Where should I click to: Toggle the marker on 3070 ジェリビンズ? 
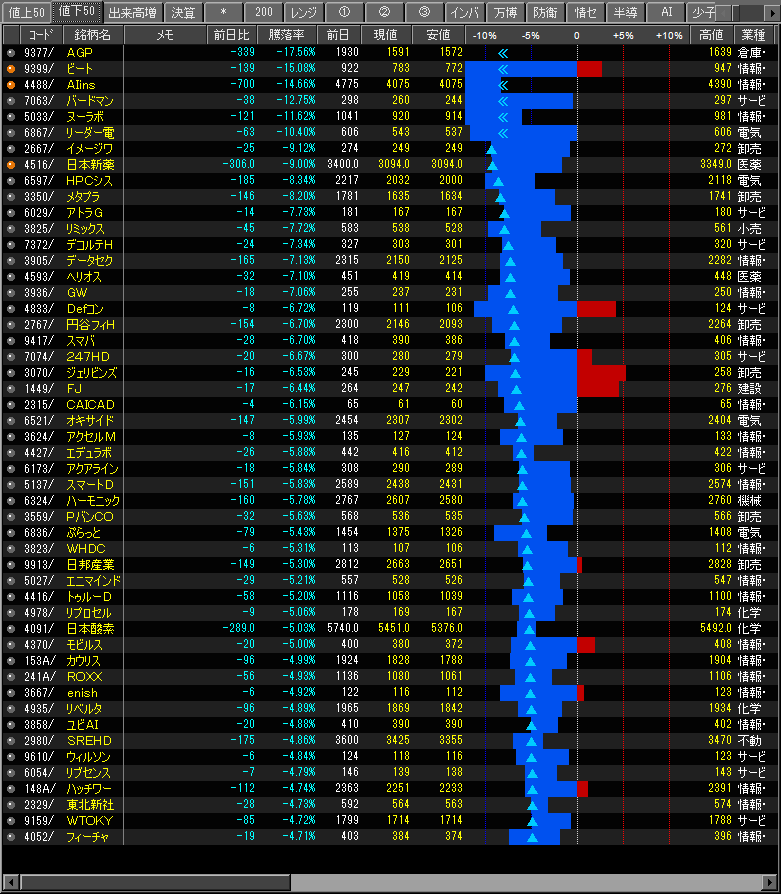(11, 373)
